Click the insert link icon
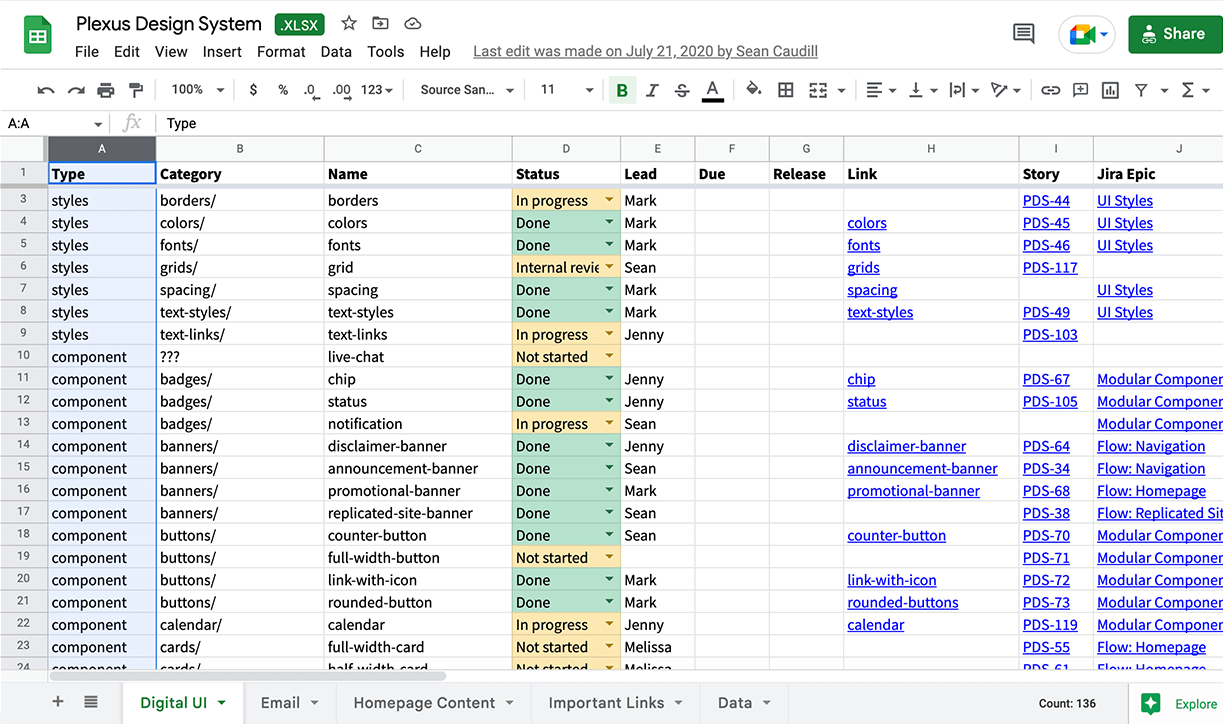This screenshot has height=724, width=1223. pyautogui.click(x=1050, y=90)
